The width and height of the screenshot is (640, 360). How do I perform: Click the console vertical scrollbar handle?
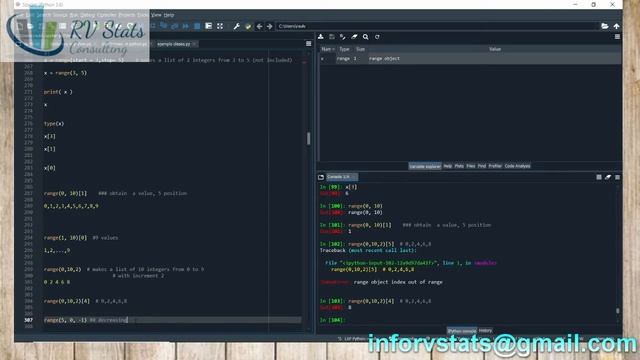(x=618, y=311)
